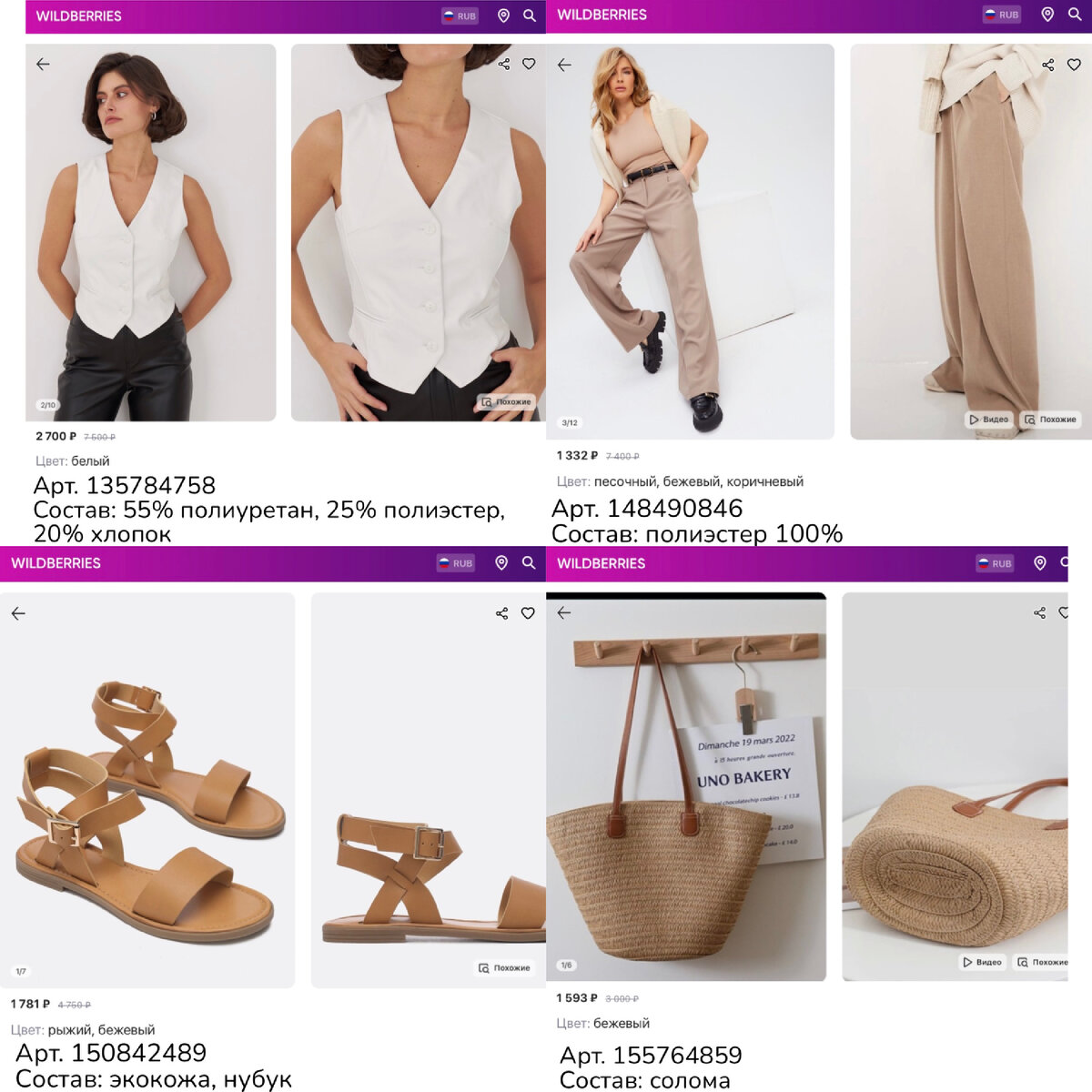
Task: Go back from the straw bag page
Action: pyautogui.click(x=564, y=612)
